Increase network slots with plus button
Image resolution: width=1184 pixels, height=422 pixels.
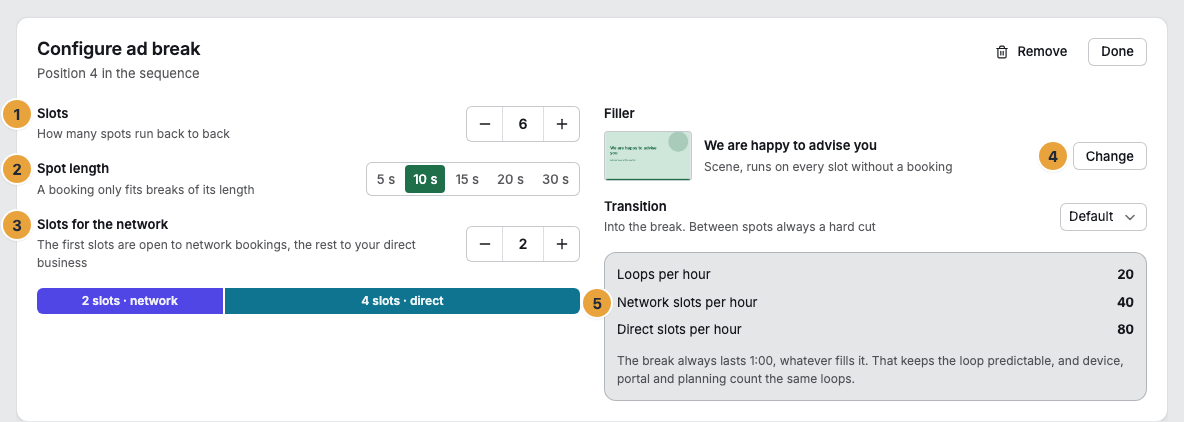(561, 244)
